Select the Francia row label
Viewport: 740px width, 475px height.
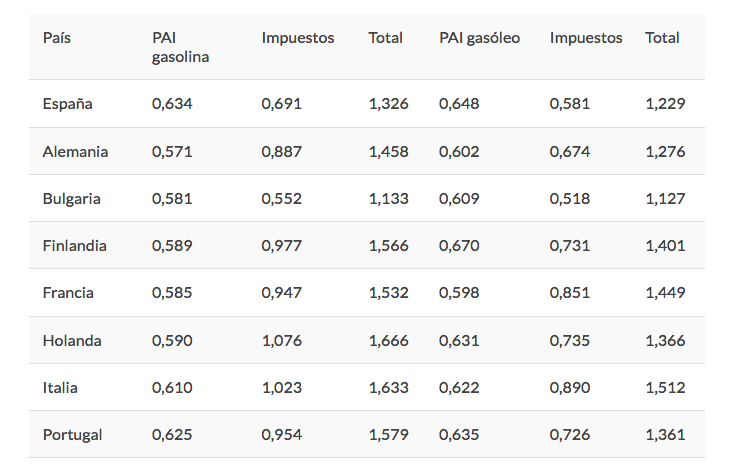click(x=68, y=293)
